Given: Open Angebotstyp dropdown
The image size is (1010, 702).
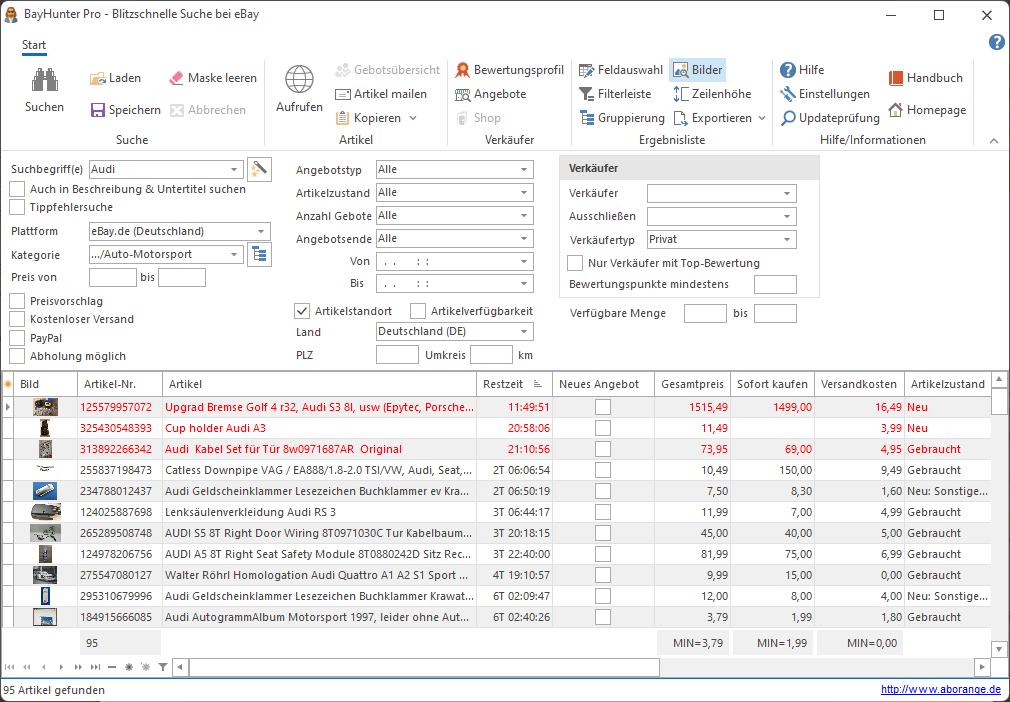Looking at the screenshot, I should 524,170.
